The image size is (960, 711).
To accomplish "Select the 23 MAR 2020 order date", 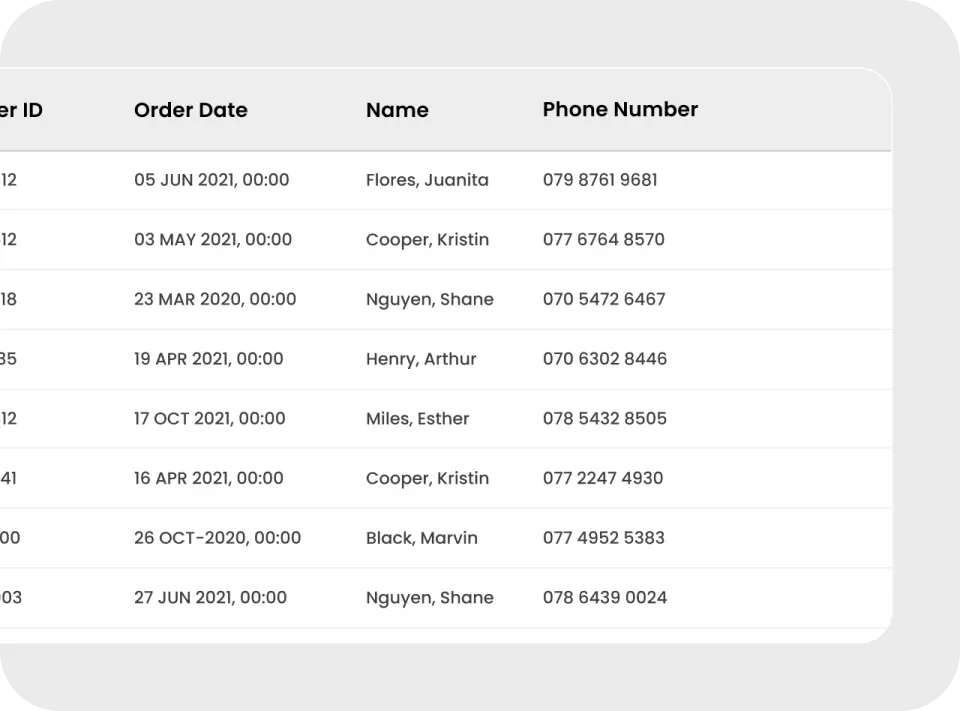I will [x=215, y=299].
